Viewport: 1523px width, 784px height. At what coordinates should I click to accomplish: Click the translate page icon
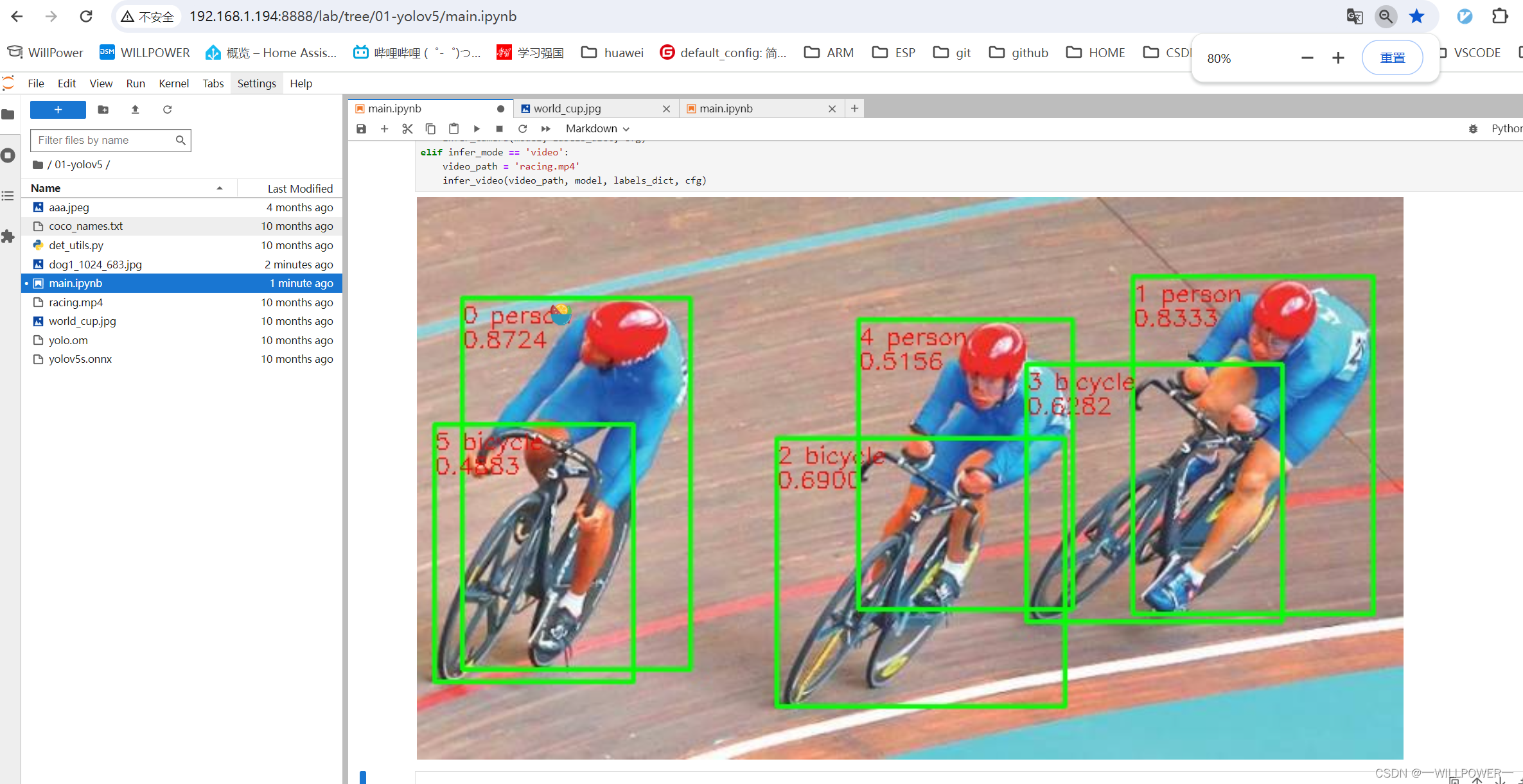pos(1355,16)
